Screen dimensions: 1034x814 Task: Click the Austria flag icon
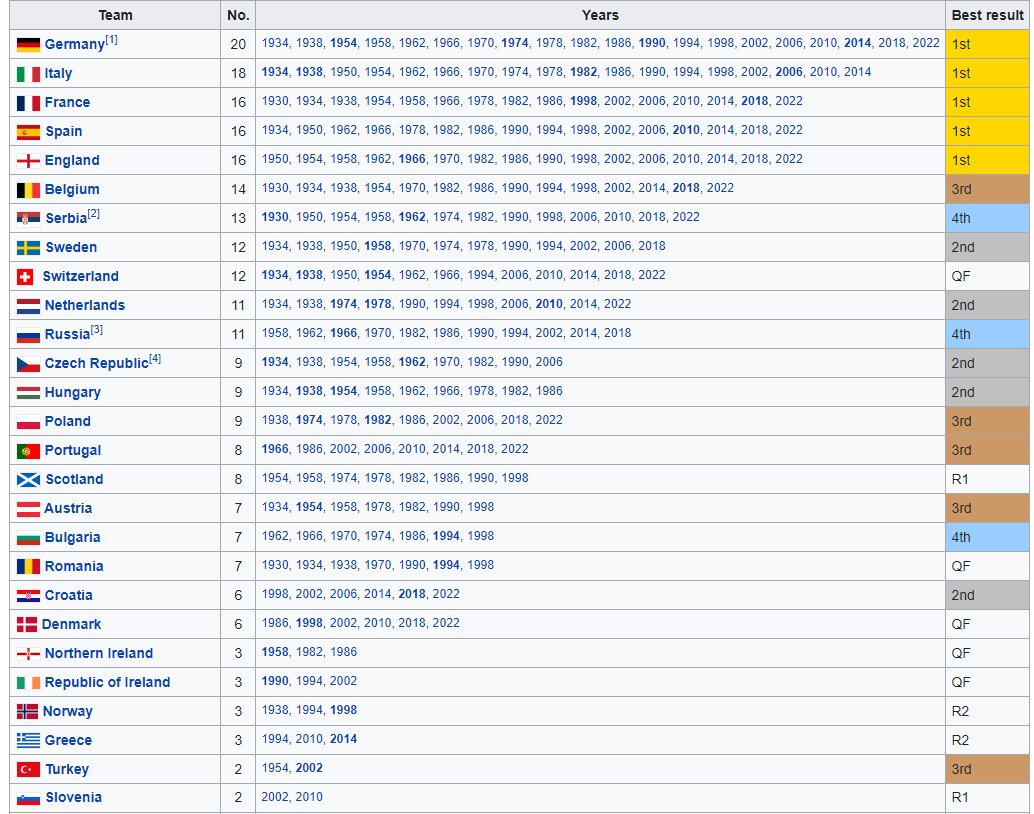pos(28,509)
